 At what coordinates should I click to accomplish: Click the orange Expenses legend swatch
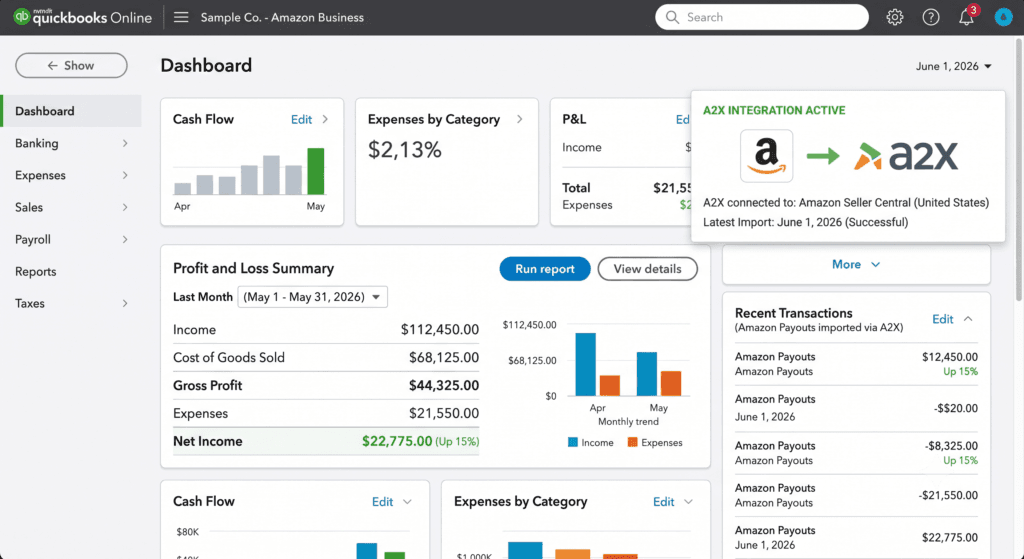632,442
